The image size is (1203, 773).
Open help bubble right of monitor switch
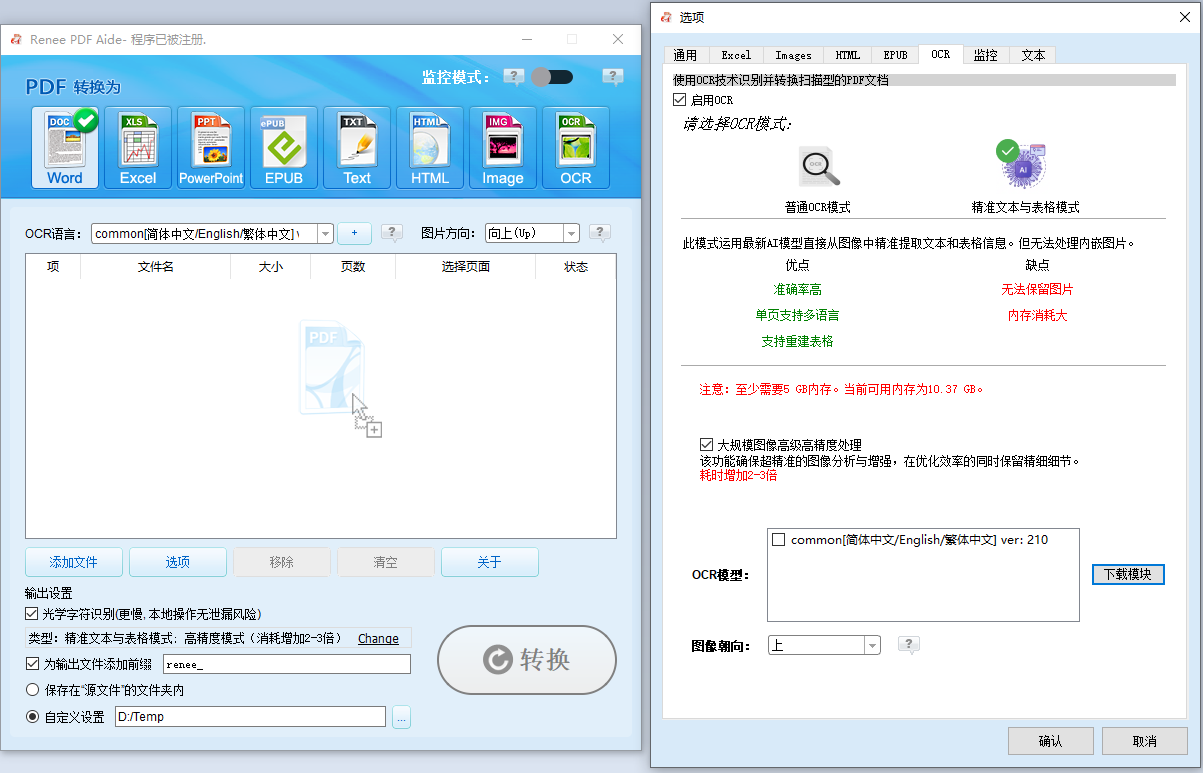coord(613,77)
